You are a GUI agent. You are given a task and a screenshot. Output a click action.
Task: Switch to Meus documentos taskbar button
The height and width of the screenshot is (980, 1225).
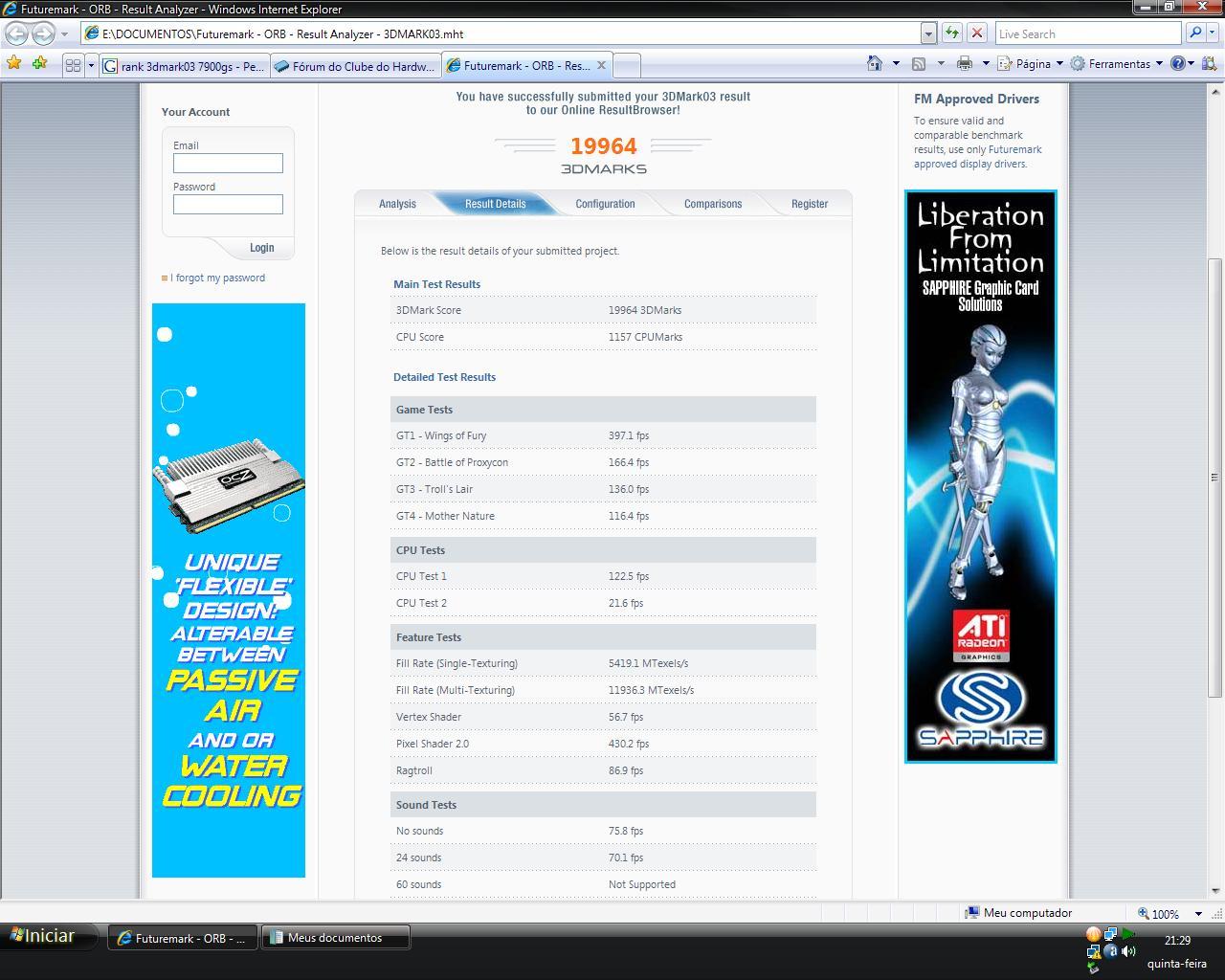335,938
